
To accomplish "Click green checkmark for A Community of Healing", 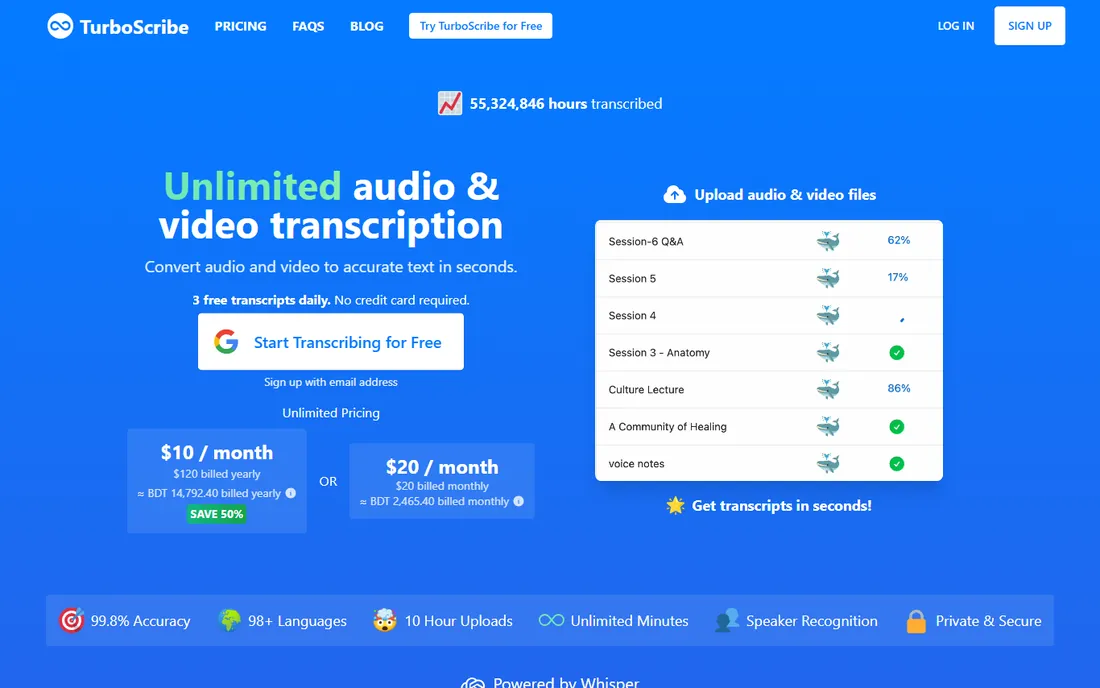I will click(x=897, y=426).
